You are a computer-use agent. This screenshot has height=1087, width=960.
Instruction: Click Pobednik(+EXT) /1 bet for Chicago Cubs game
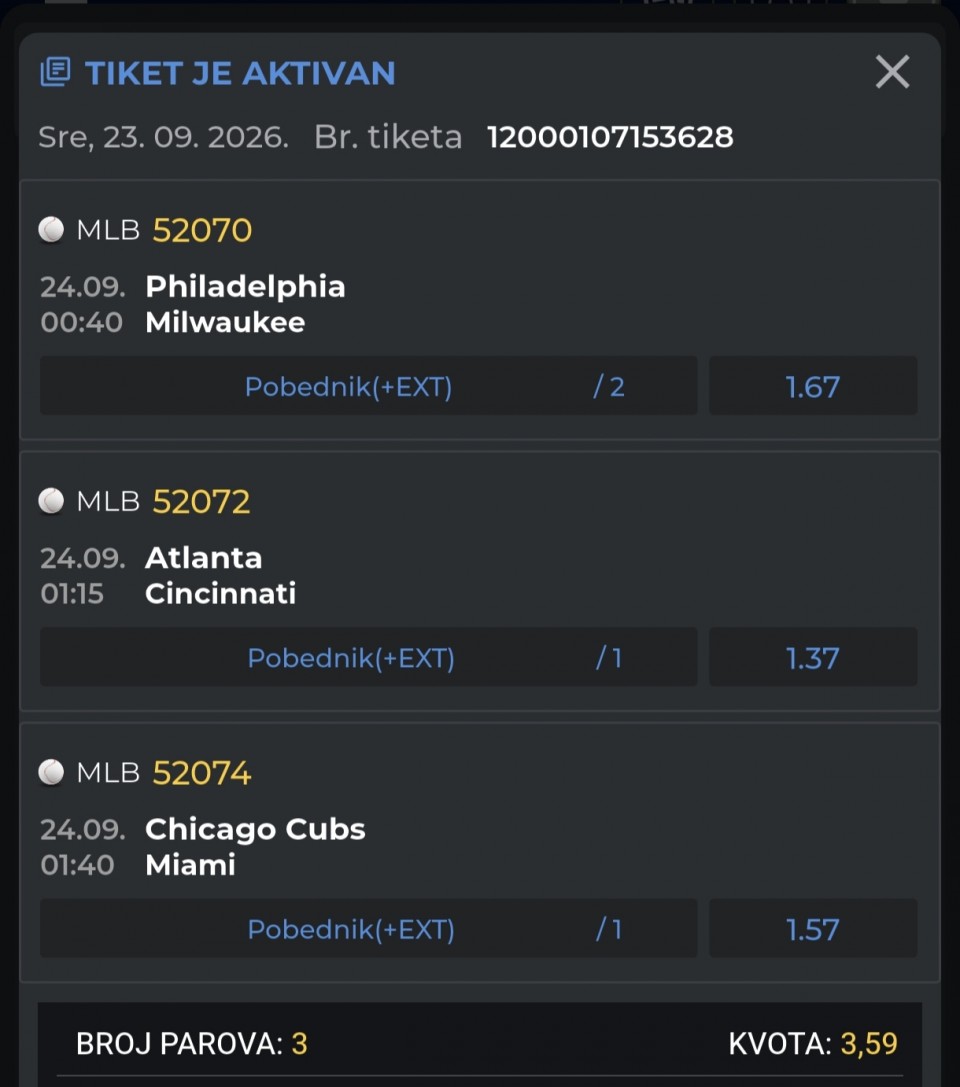point(369,928)
